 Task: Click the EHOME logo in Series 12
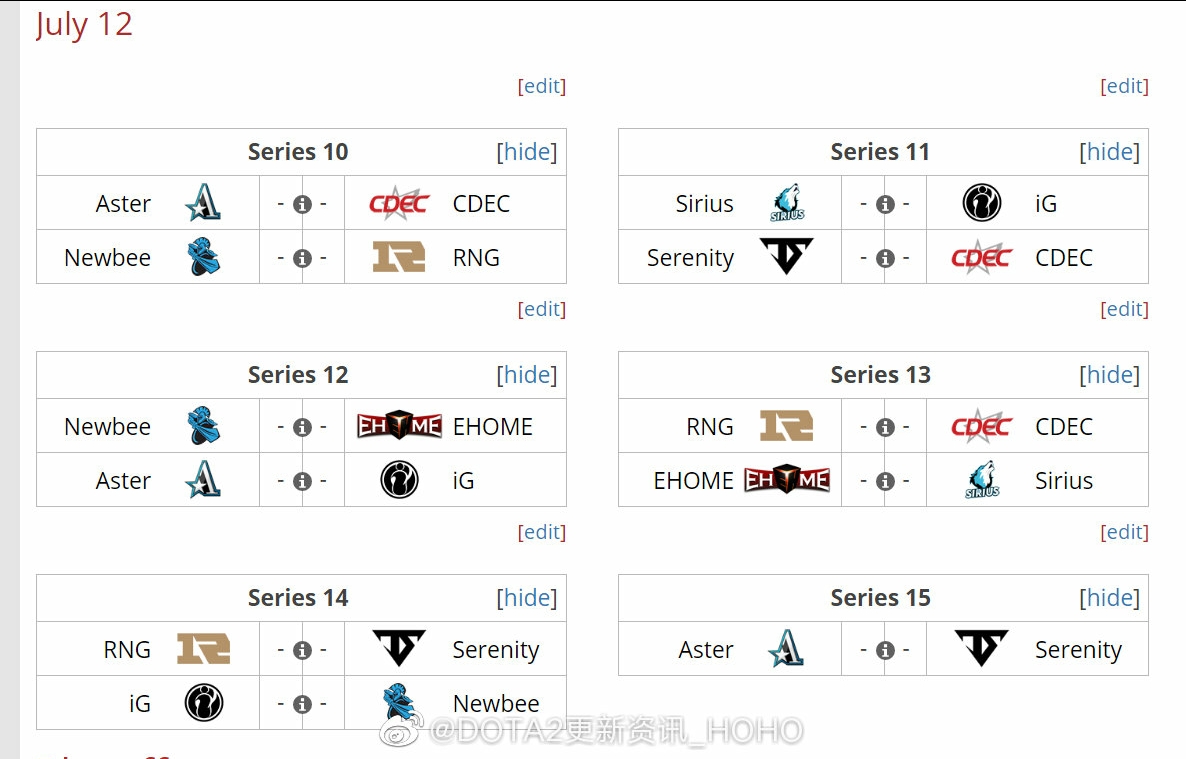[x=399, y=426]
